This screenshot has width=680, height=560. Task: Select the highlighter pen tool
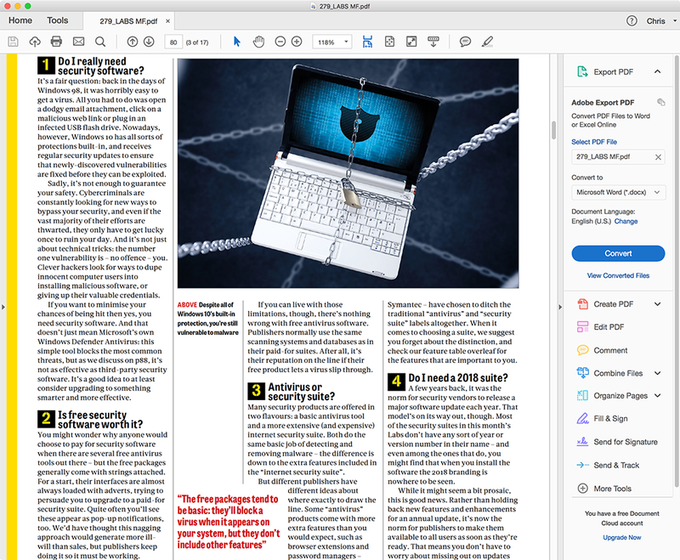pos(487,42)
